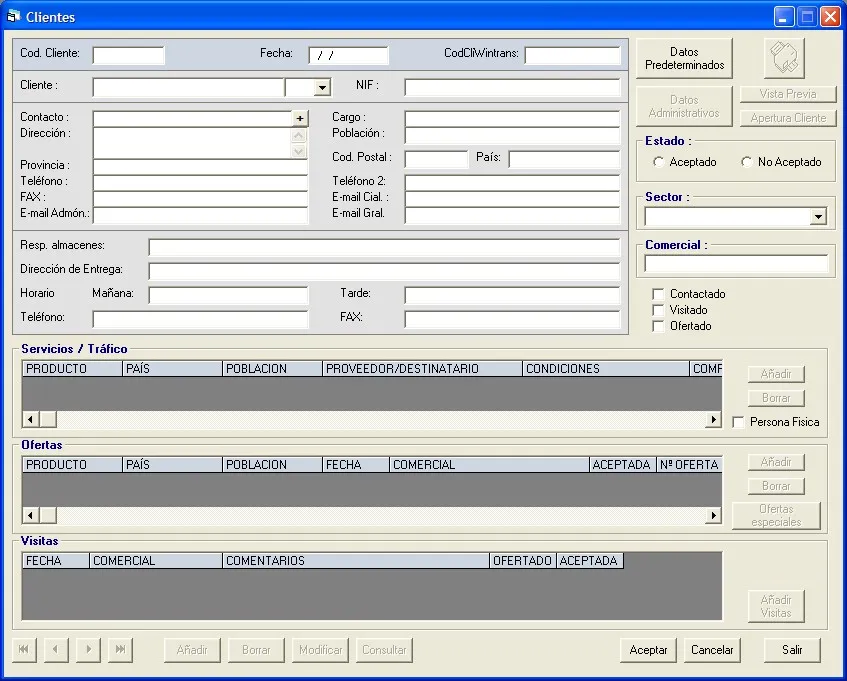The image size is (847, 681).
Task: Check the Contactado checkbox
Action: point(658,294)
